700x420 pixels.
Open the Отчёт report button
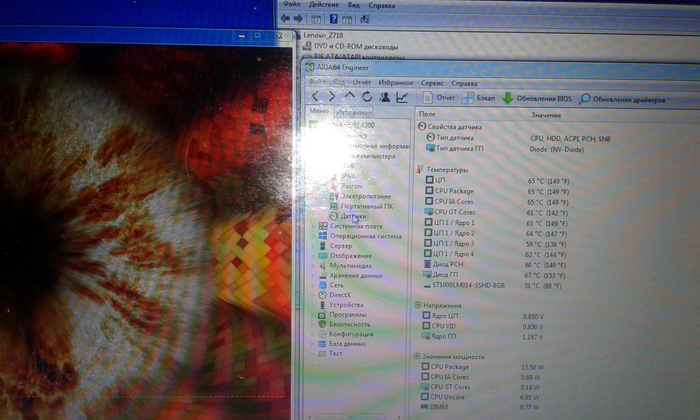click(x=439, y=98)
